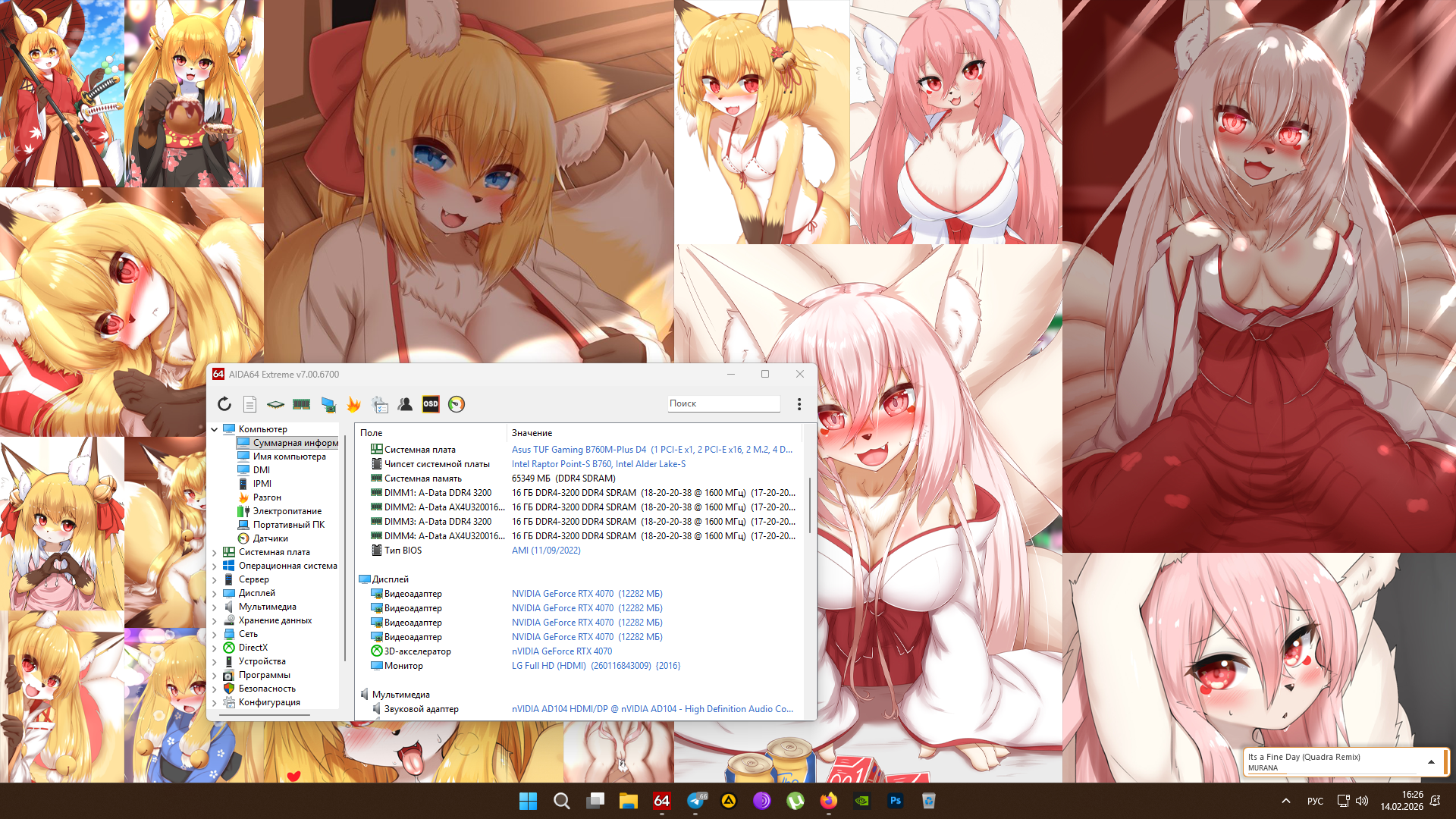Click the memory module benchmark icon
This screenshot has height=819, width=1456.
tap(301, 404)
